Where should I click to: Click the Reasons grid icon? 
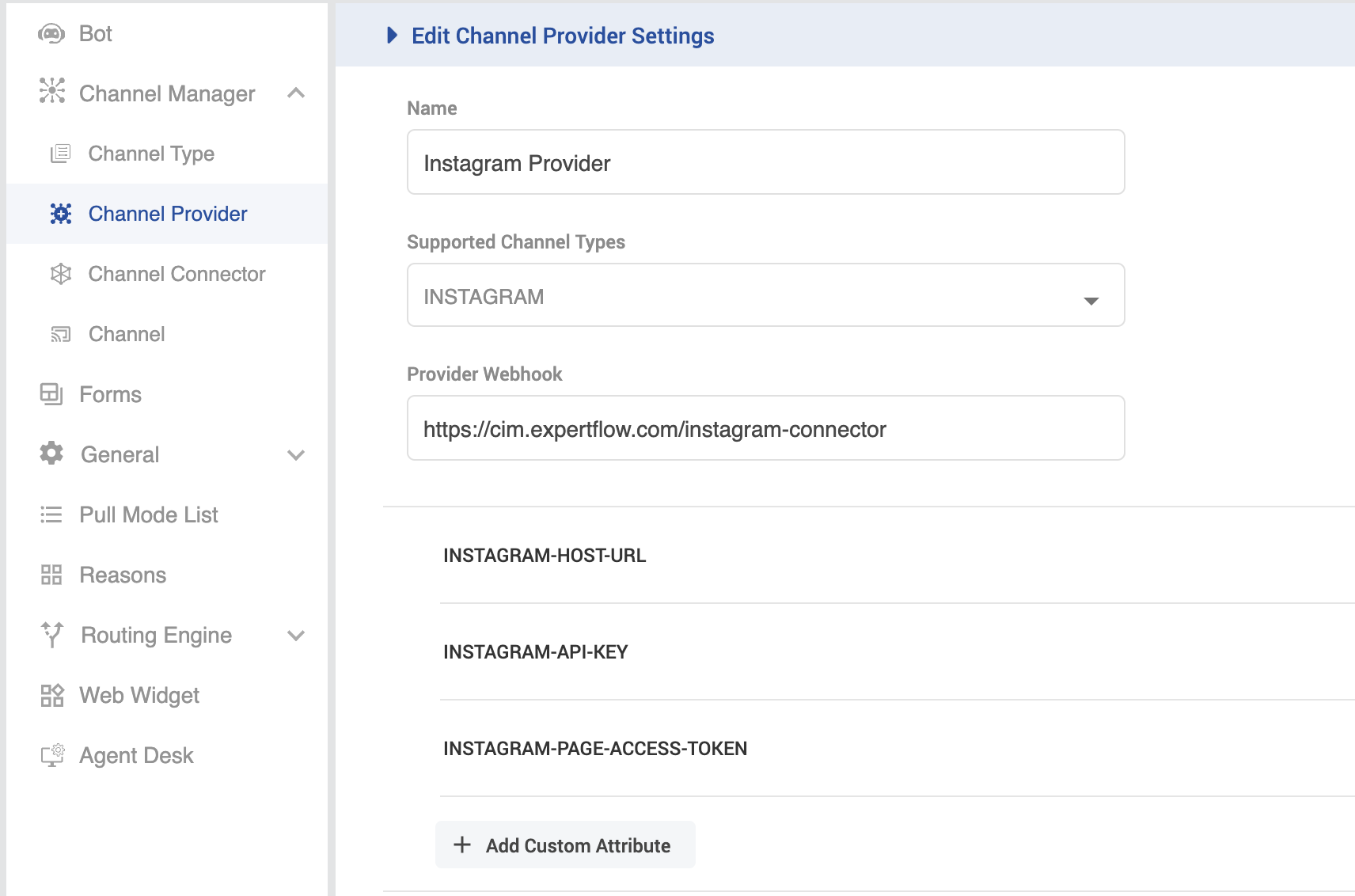[51, 575]
